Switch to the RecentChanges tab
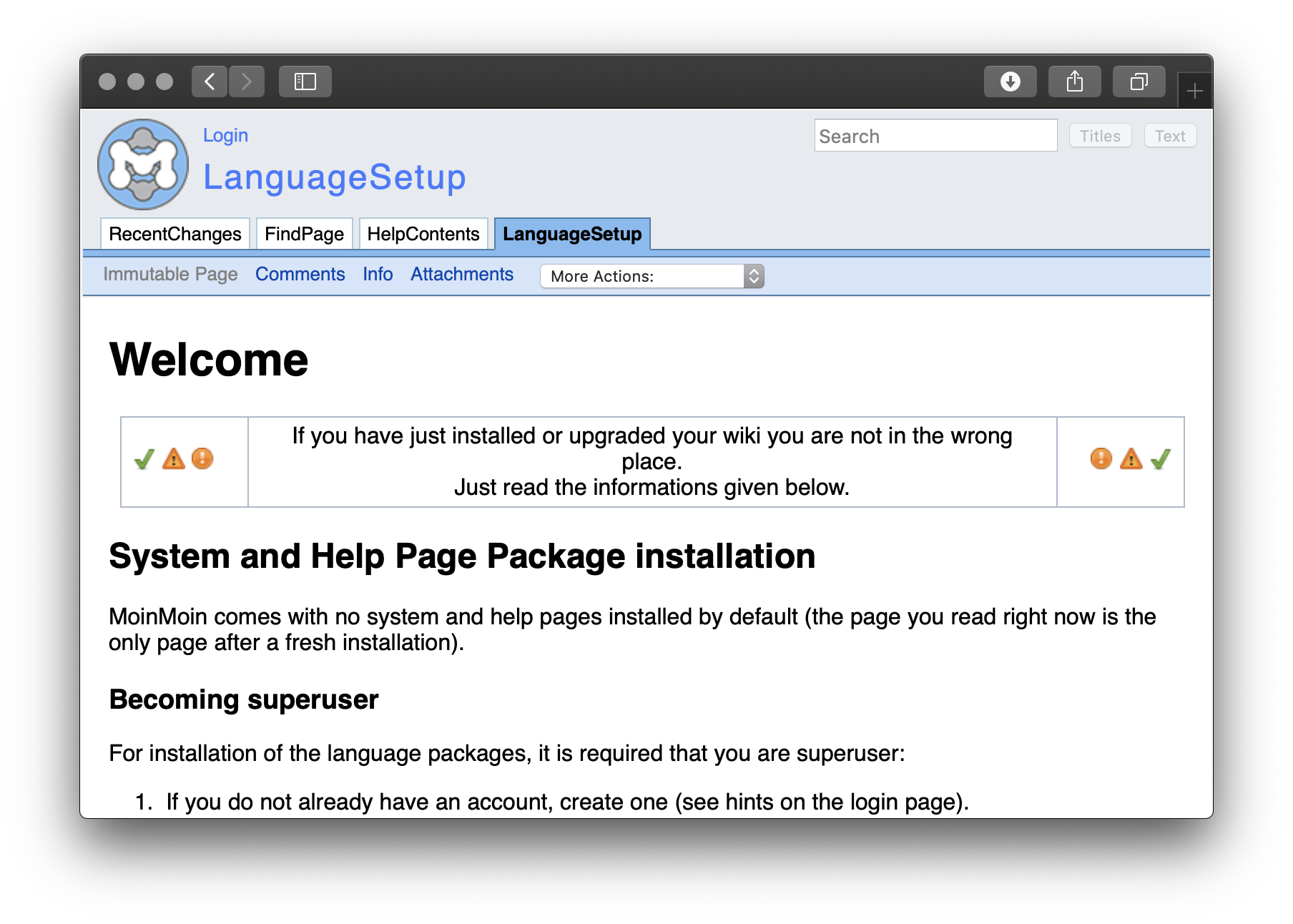This screenshot has width=1293, height=924. point(175,234)
